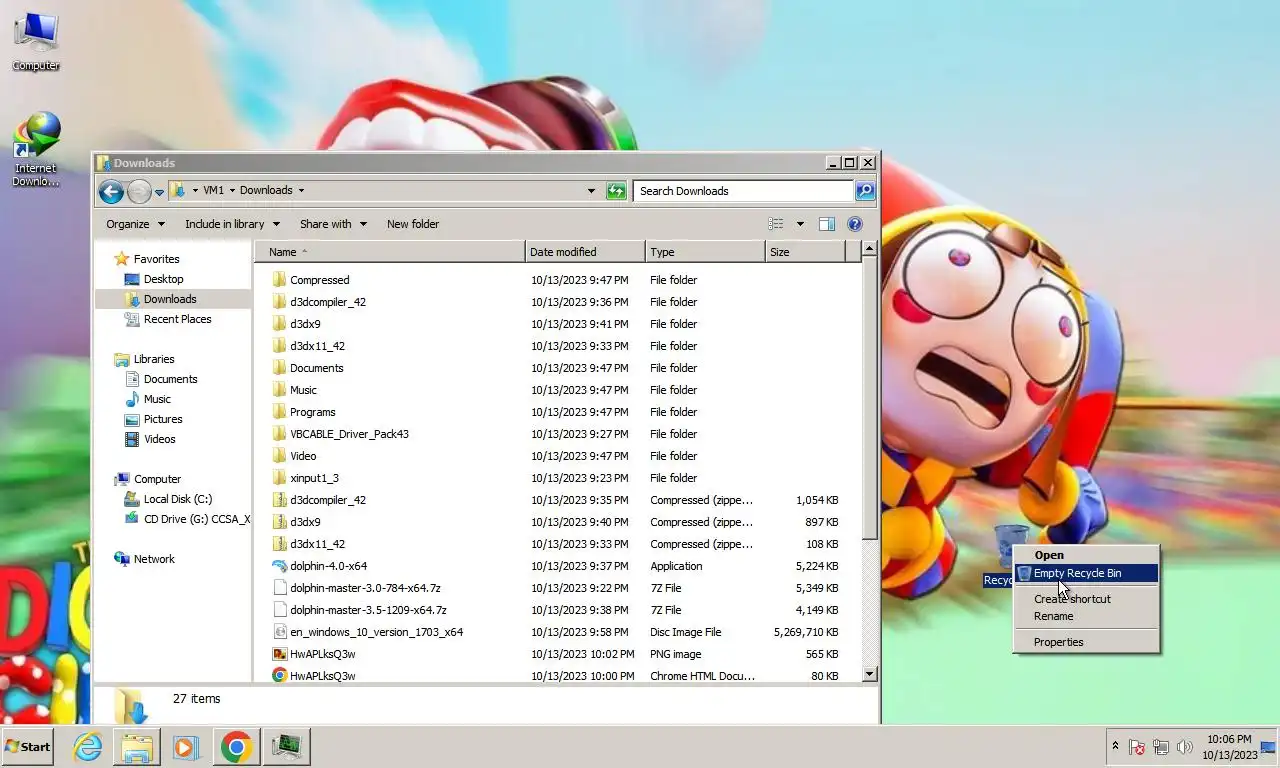
Task: Select the dolphin-4.0-x64 application icon
Action: click(280, 566)
